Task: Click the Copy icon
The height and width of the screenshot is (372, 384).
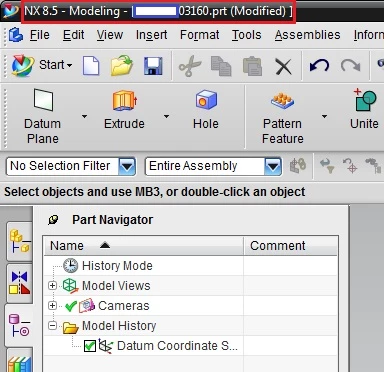Action: (221, 66)
